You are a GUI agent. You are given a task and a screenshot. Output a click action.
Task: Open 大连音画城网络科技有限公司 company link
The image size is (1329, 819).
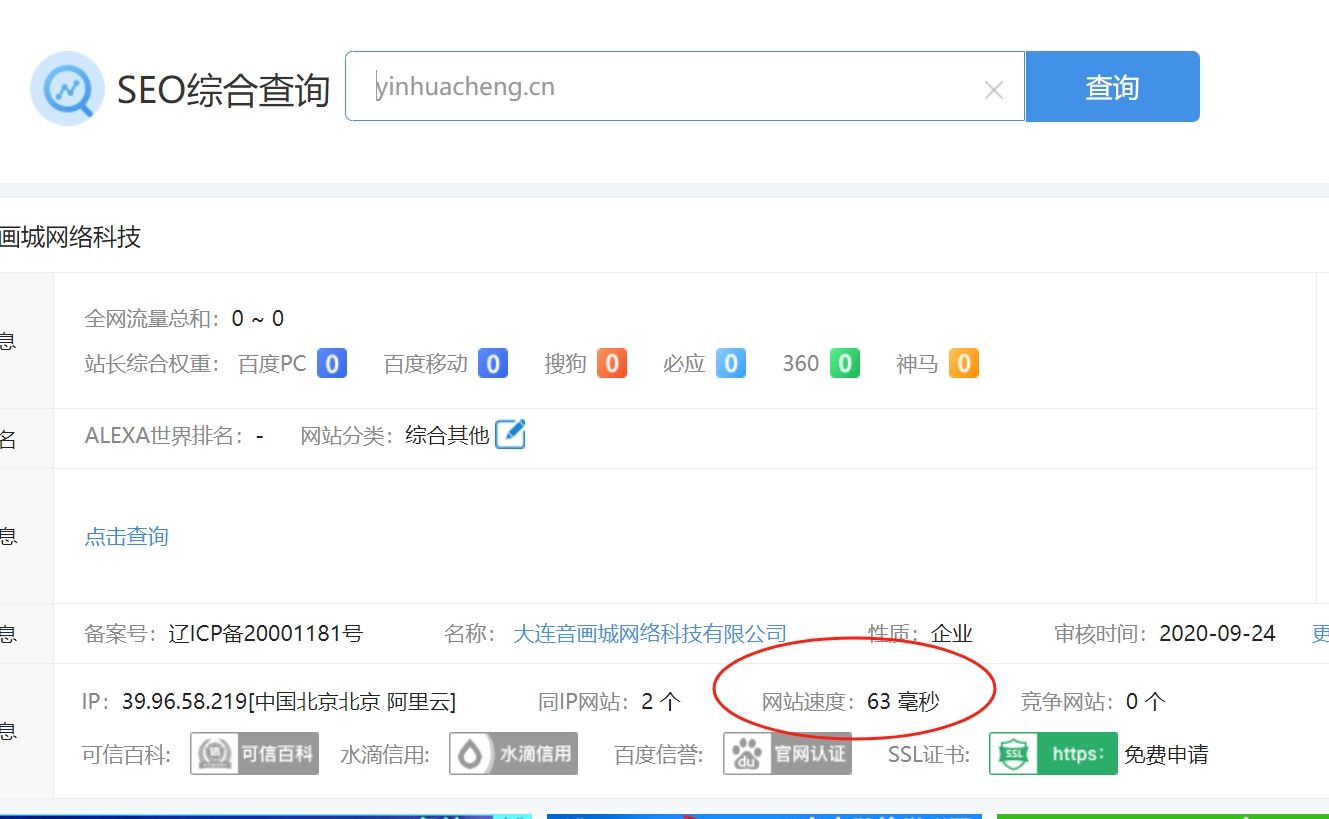pos(649,633)
